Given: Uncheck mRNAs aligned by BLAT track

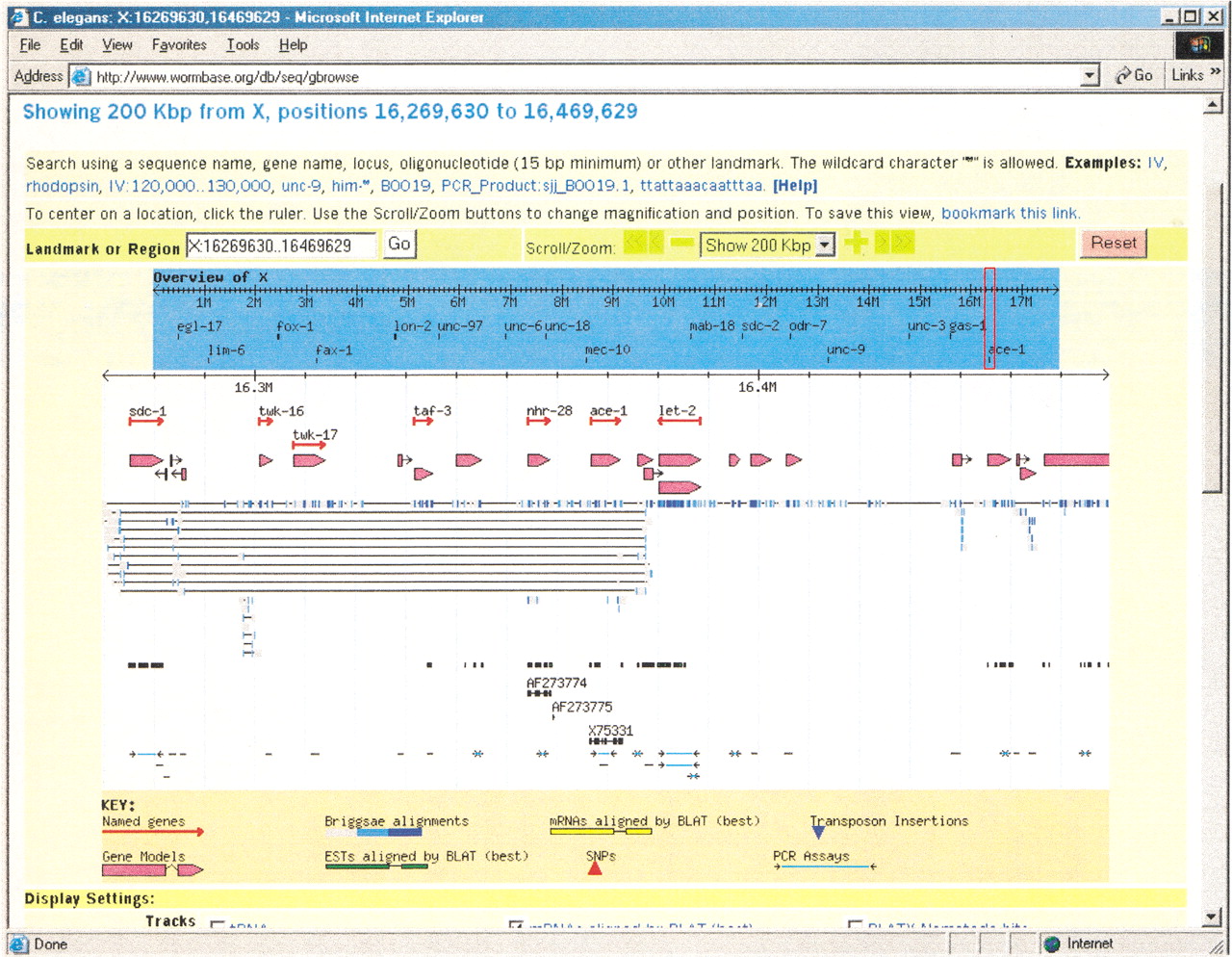Looking at the screenshot, I should pyautogui.click(x=517, y=925).
